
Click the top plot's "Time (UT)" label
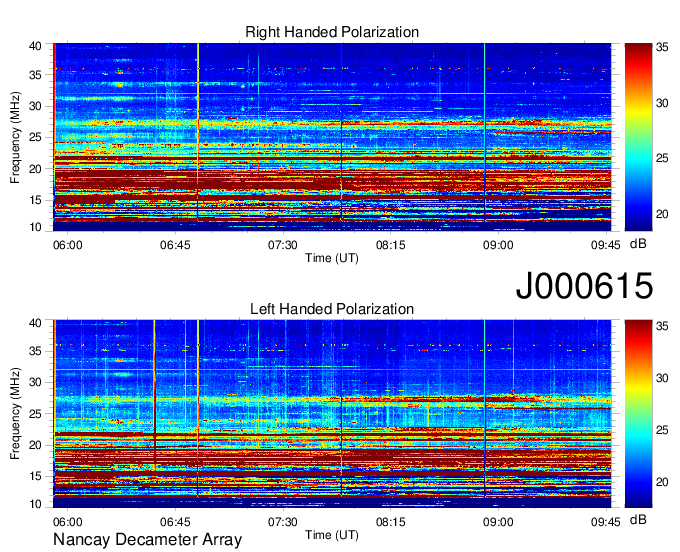[332, 258]
